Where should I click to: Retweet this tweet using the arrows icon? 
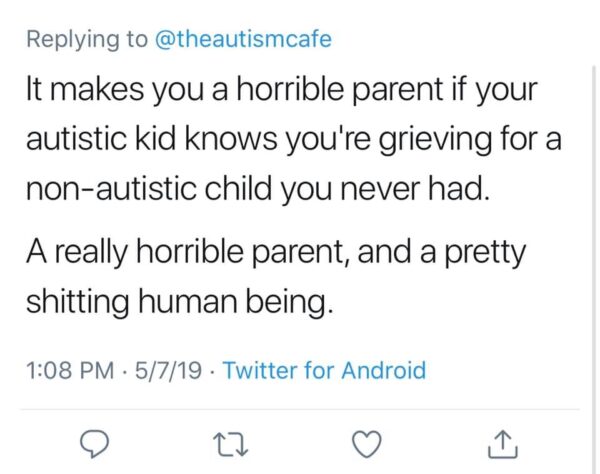(230, 444)
